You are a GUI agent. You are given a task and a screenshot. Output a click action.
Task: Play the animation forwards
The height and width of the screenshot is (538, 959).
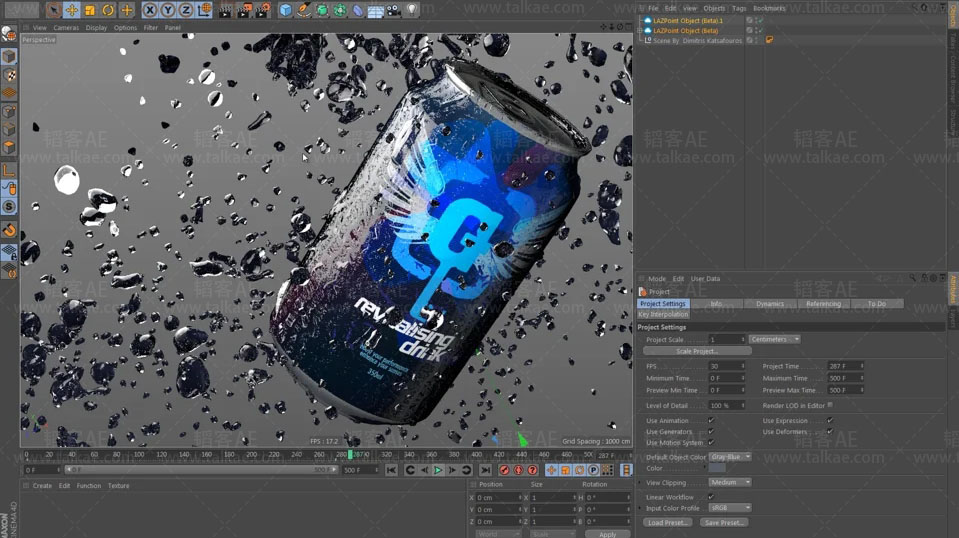point(438,470)
